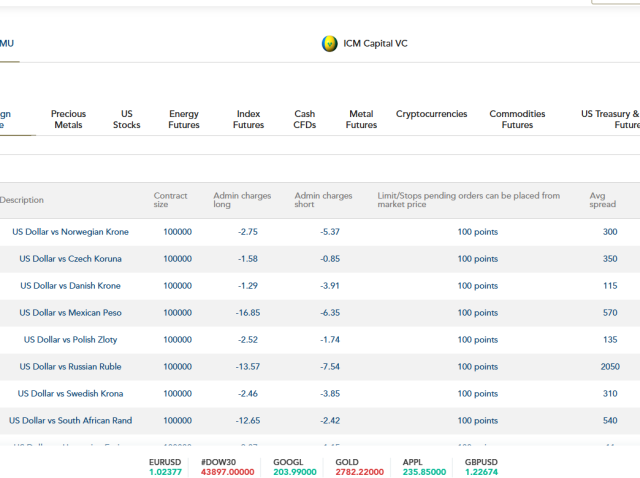Click the US Dollar vs Norwegian Krone row
This screenshot has height=478, width=640.
70,232
